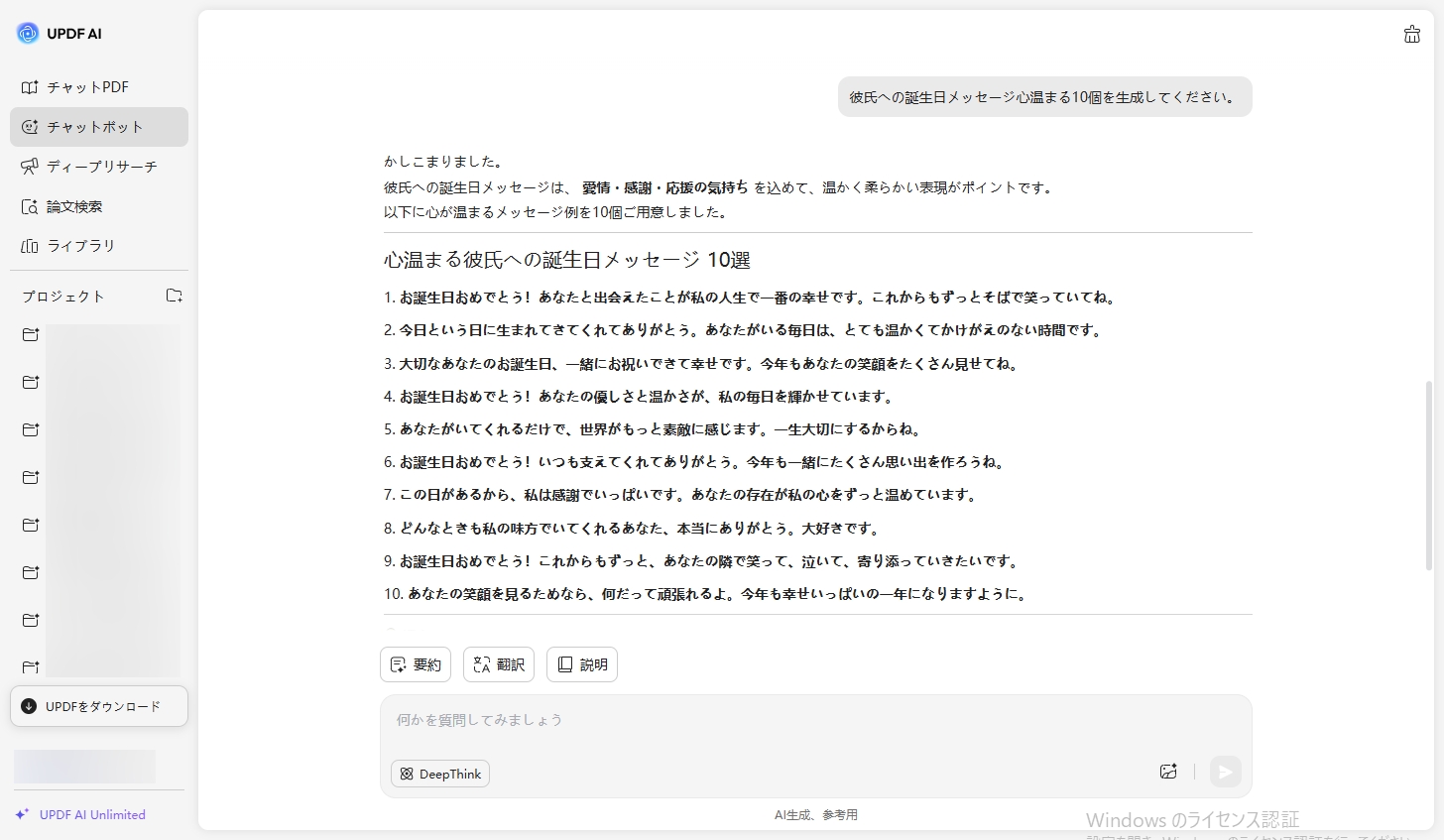Click the UPDF AI logo icon

28,33
